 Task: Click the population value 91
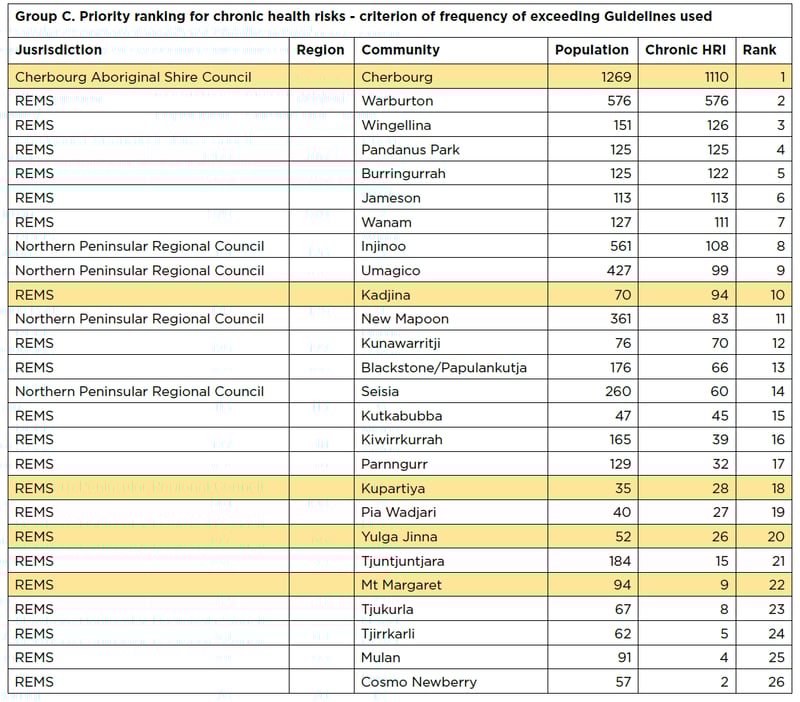click(624, 658)
